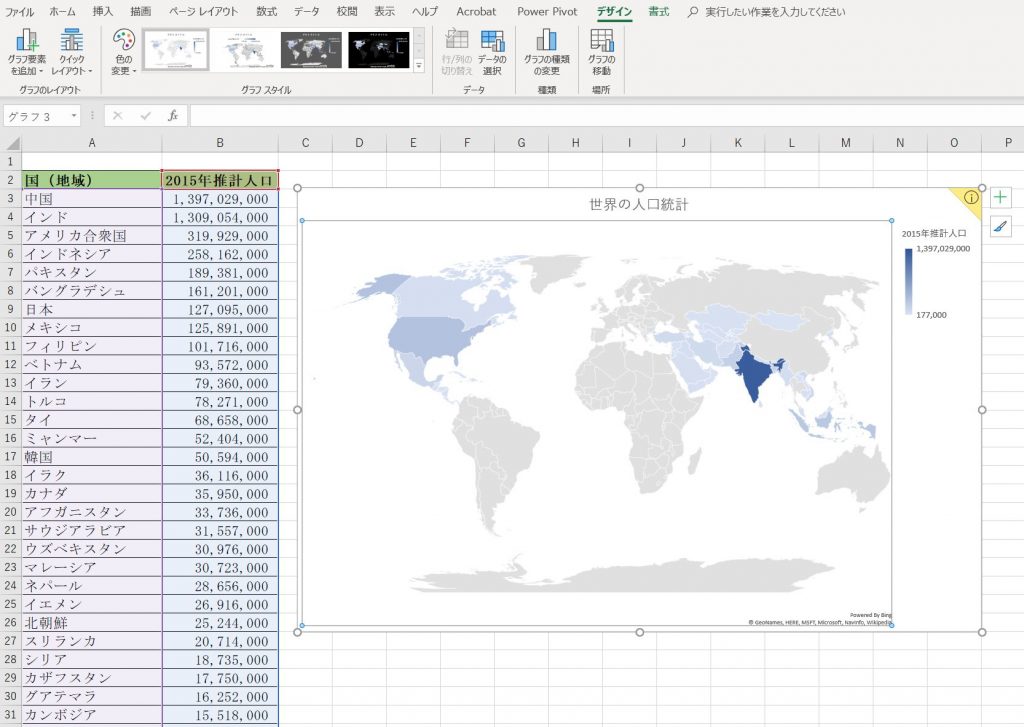
Task: Click データの選択 (Select Data) icon
Action: 492,42
